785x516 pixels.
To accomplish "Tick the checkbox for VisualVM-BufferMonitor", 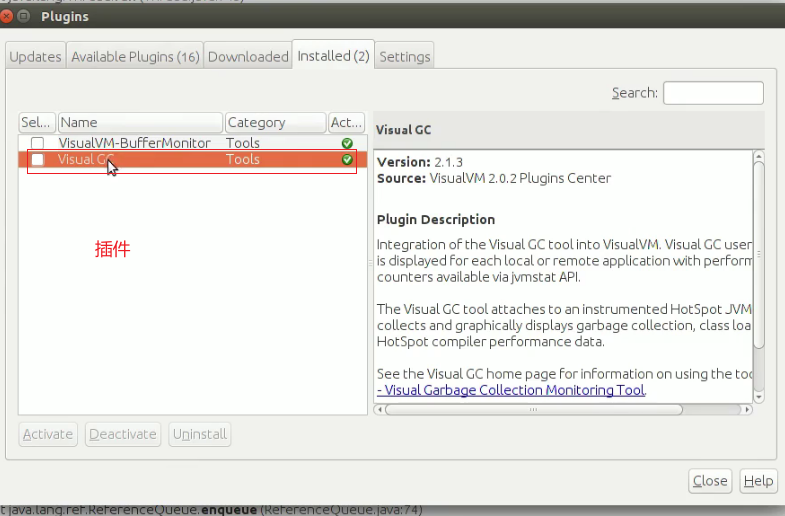I will [38, 143].
